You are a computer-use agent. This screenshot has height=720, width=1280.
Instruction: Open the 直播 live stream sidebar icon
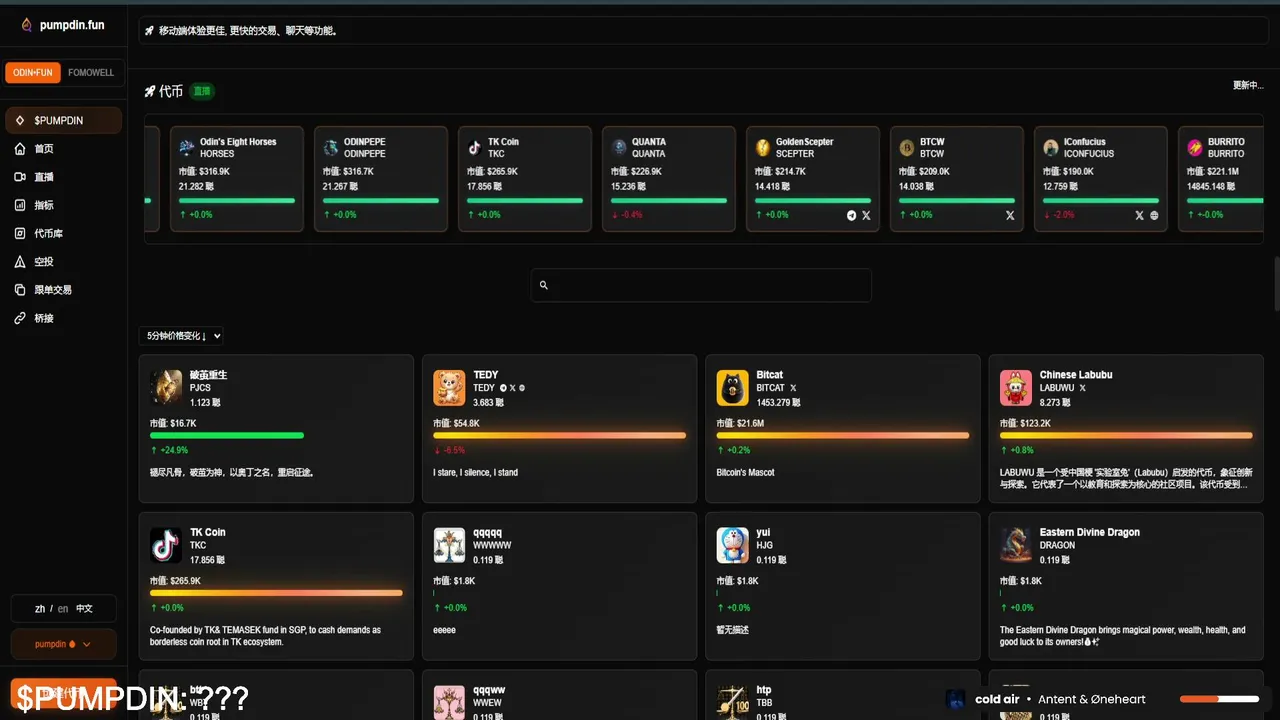click(x=20, y=177)
